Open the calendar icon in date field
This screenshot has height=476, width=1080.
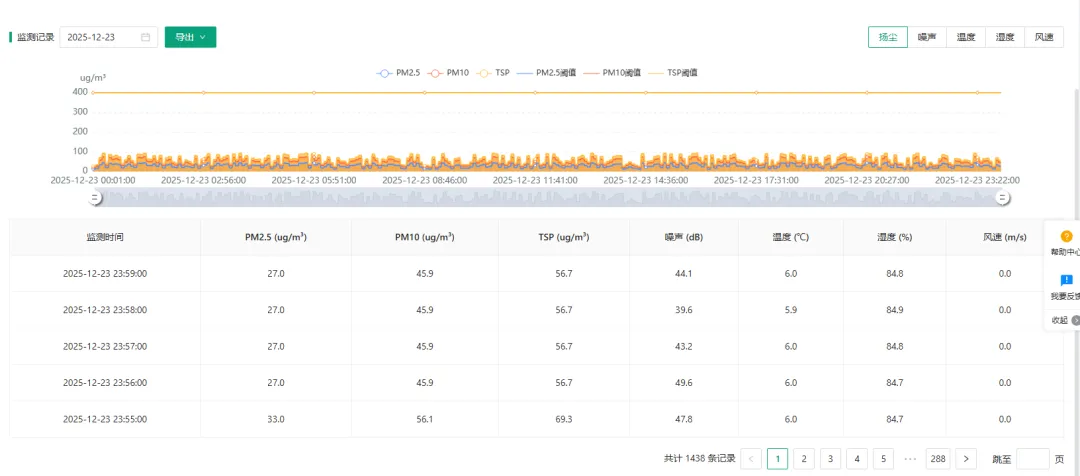click(x=145, y=37)
